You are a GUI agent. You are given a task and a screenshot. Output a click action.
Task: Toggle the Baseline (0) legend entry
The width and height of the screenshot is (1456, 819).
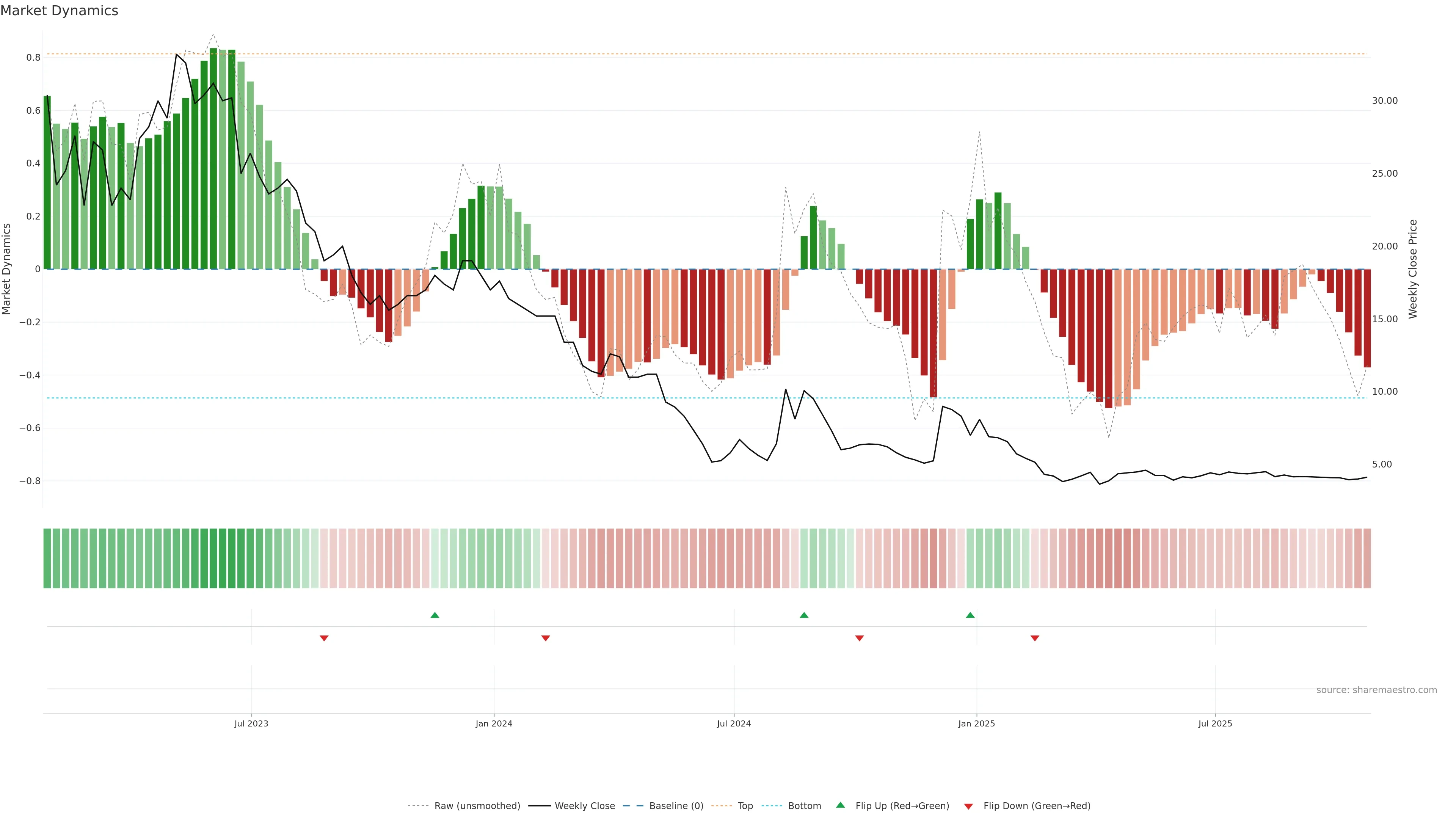pyautogui.click(x=676, y=806)
